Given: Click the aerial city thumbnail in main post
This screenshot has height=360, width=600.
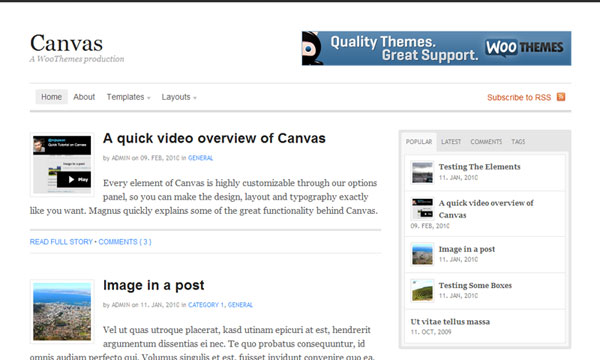Looking at the screenshot, I should [62, 311].
